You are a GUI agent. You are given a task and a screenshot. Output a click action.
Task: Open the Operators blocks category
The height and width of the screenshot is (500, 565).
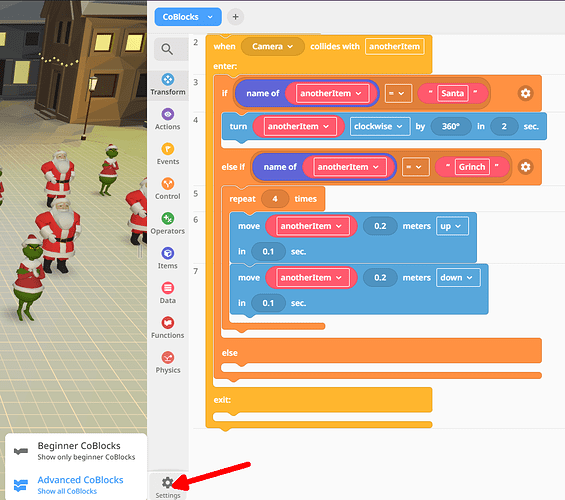point(168,224)
